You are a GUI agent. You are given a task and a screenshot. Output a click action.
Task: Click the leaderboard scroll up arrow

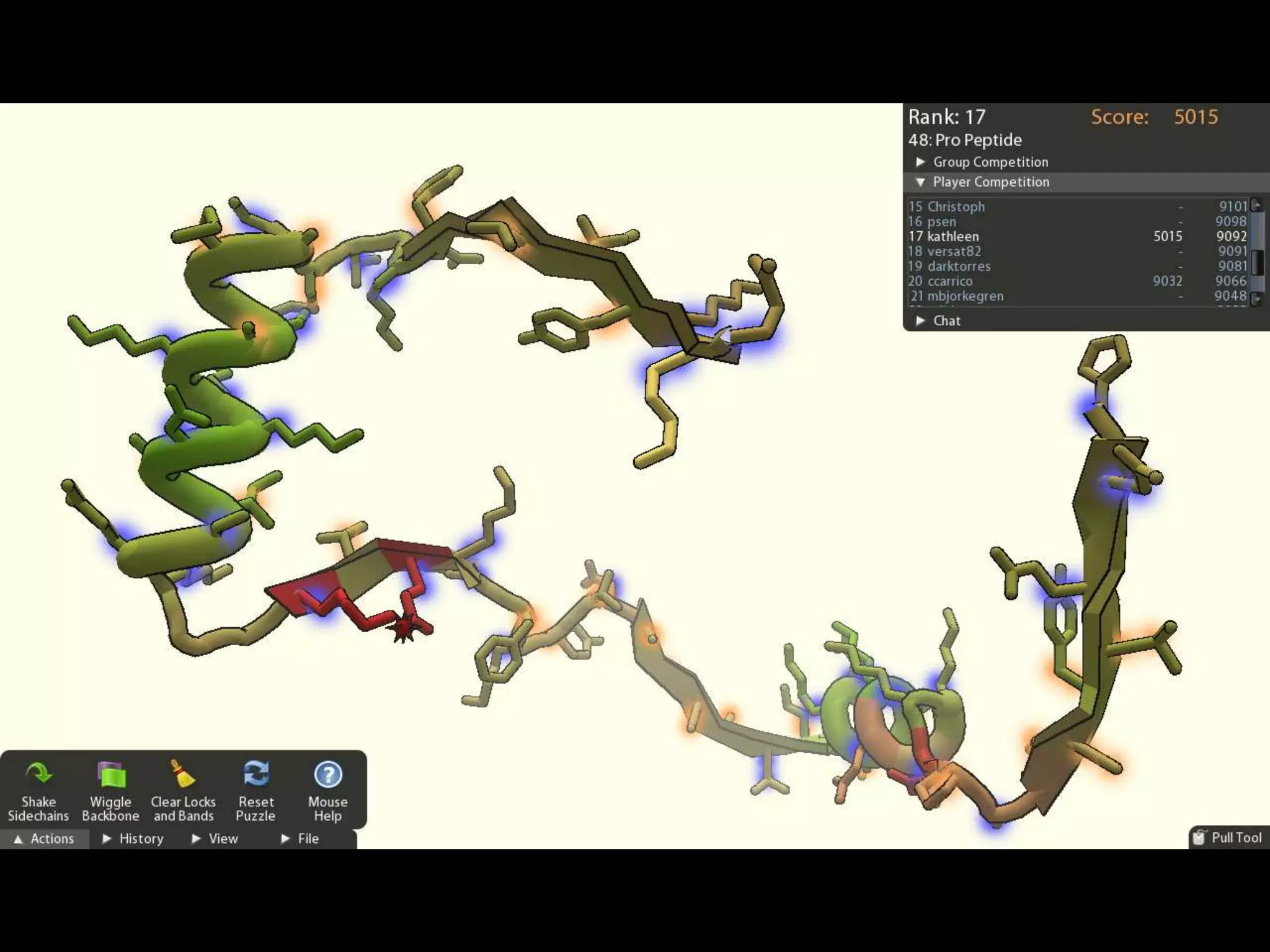1257,205
